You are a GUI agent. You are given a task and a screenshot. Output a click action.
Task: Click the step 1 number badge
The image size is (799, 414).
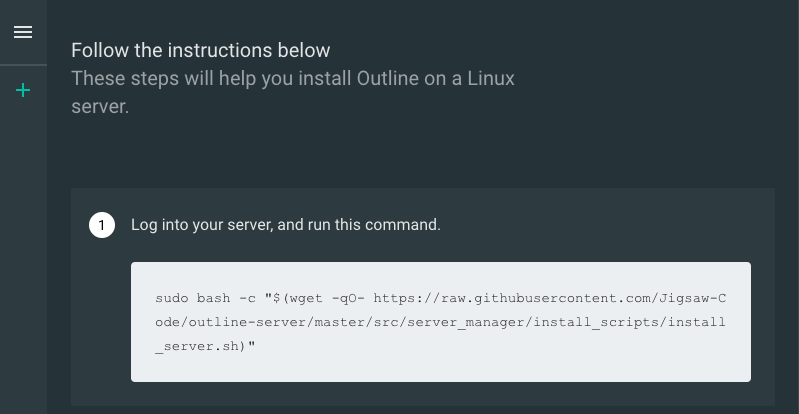102,225
